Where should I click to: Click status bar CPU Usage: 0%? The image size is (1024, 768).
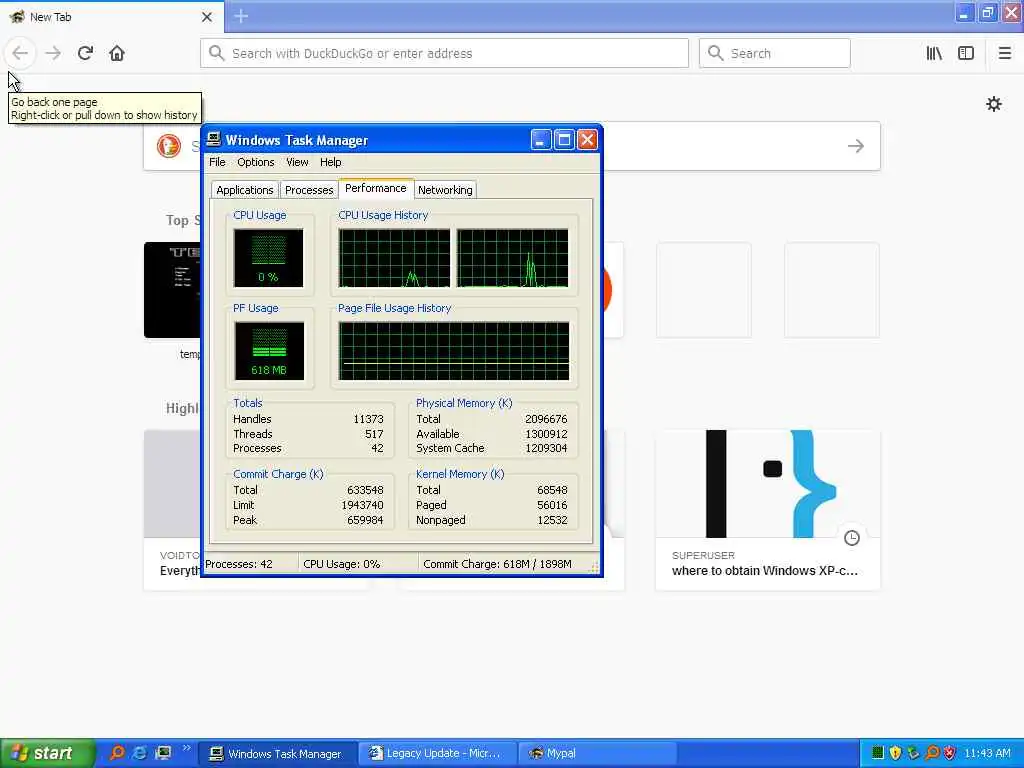[x=342, y=564]
